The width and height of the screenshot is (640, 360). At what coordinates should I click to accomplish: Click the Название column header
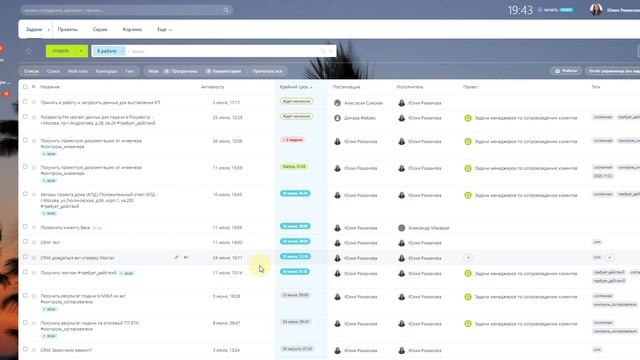(50, 87)
